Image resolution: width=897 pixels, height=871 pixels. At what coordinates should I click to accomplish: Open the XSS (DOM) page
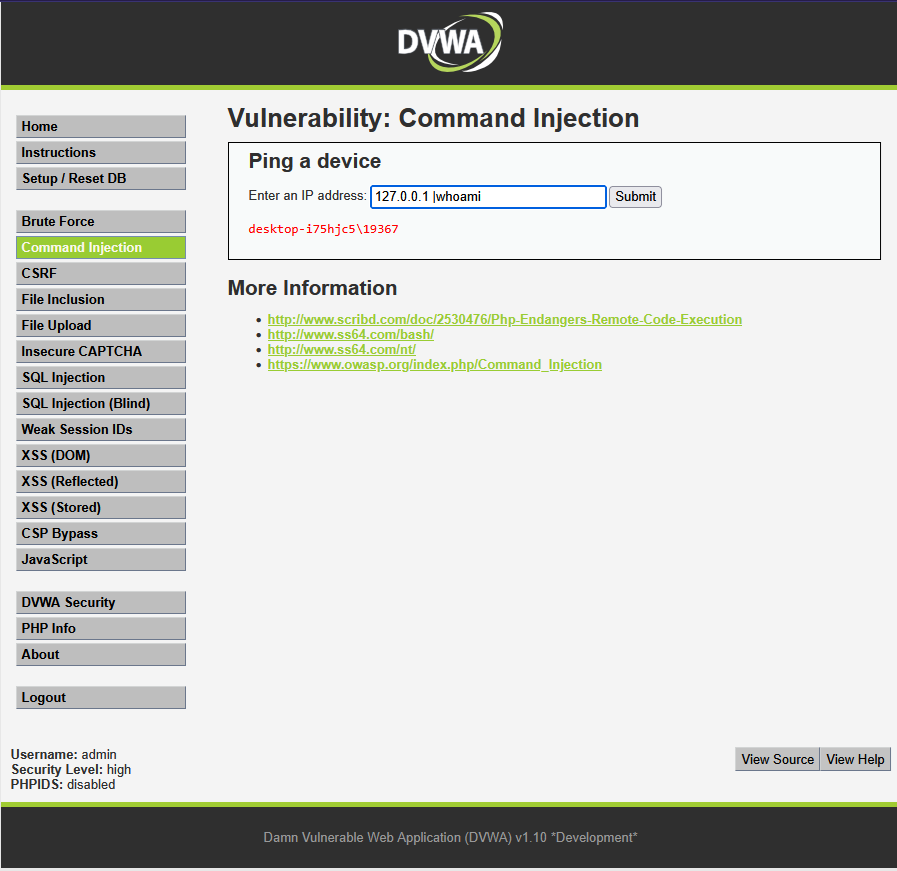coord(101,455)
